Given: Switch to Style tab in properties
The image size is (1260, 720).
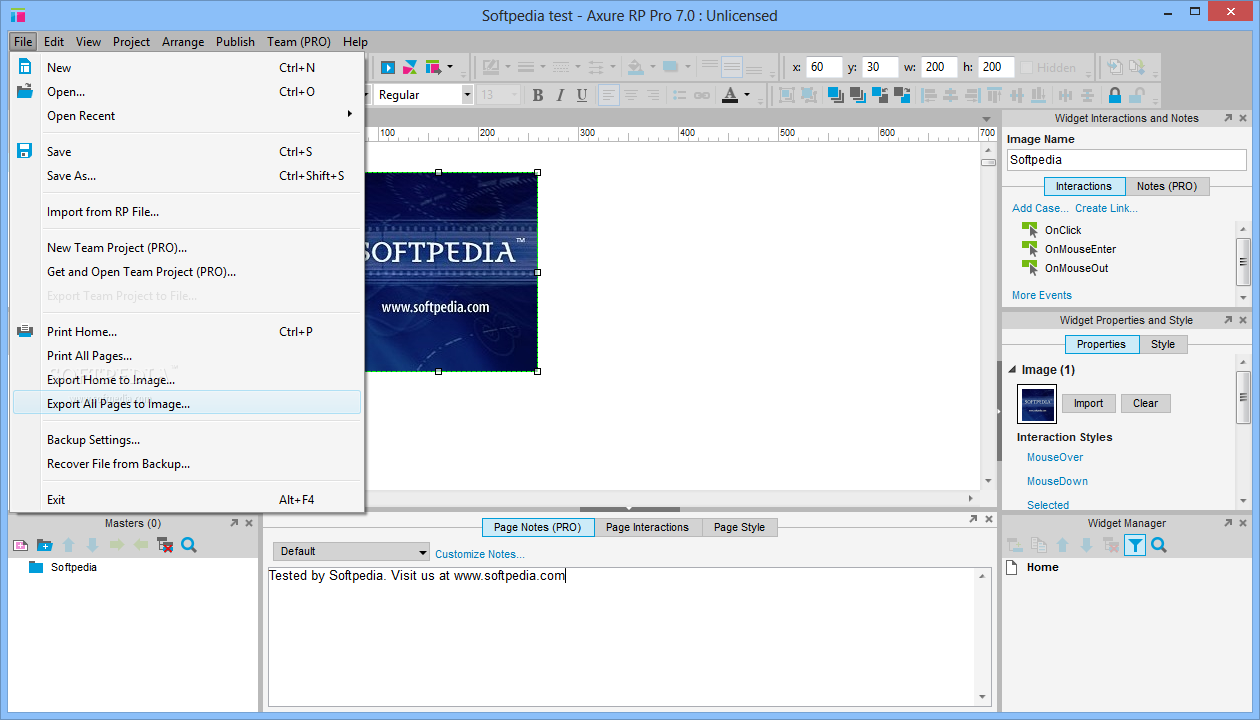Looking at the screenshot, I should point(1163,344).
